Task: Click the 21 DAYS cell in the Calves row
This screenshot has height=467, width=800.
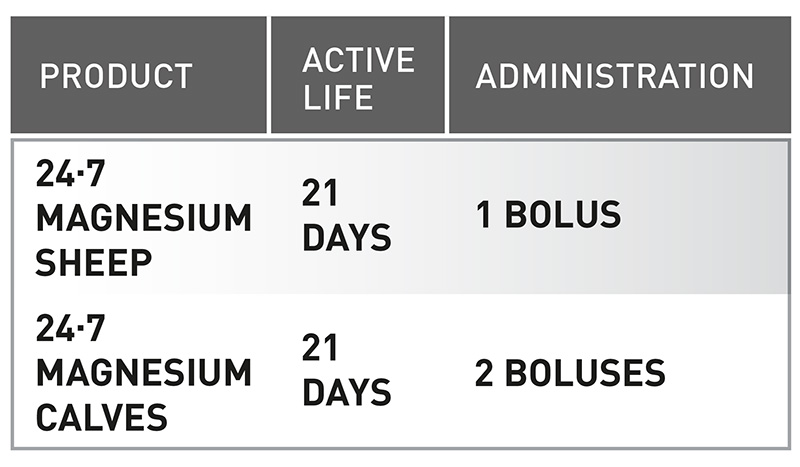Action: pos(345,372)
